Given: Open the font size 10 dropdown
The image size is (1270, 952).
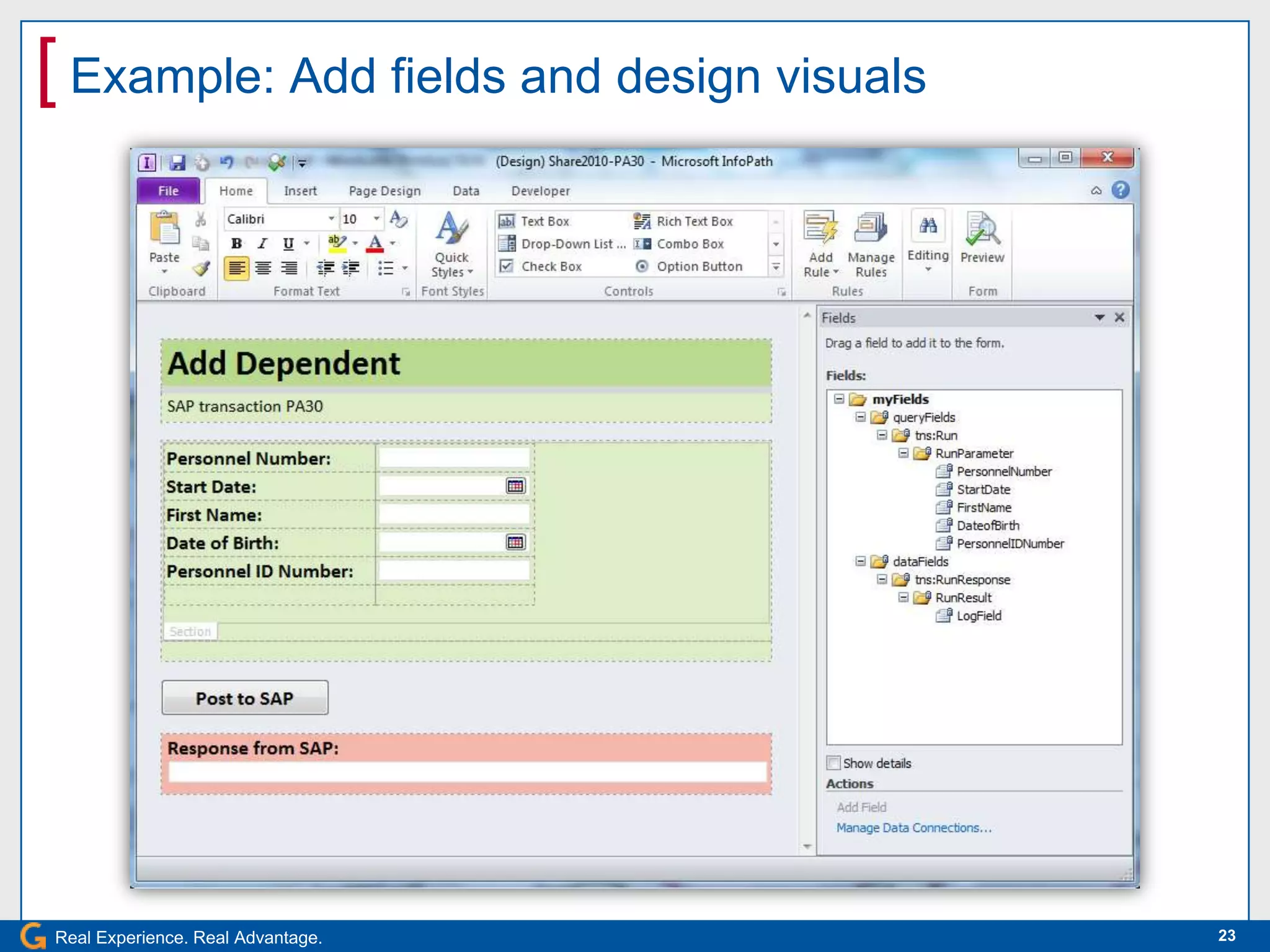Looking at the screenshot, I should 376,219.
